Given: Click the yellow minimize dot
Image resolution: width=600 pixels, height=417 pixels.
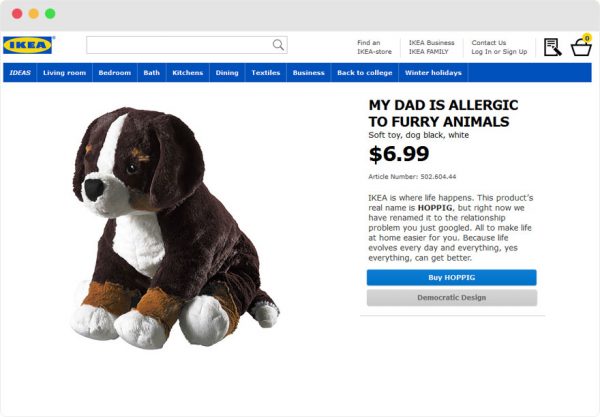Looking at the screenshot, I should coord(34,14).
